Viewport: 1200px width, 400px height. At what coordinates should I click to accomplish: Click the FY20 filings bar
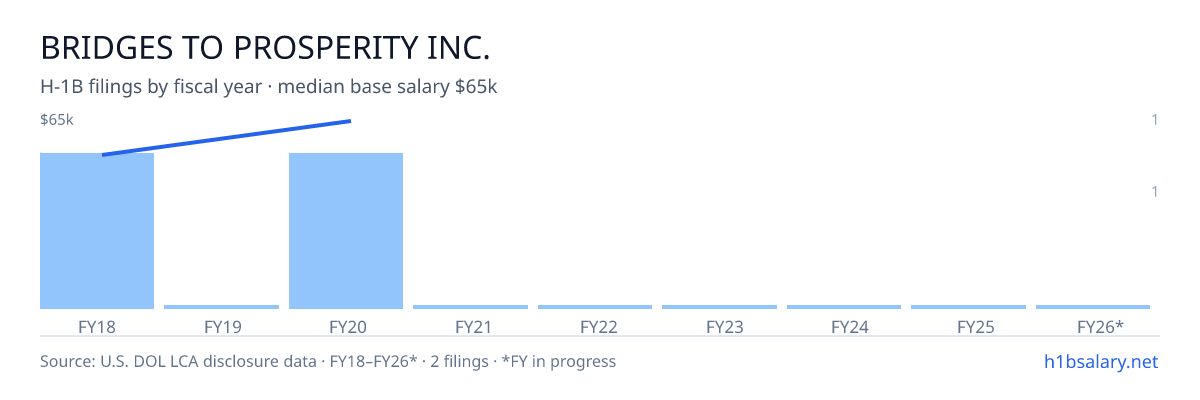click(346, 231)
